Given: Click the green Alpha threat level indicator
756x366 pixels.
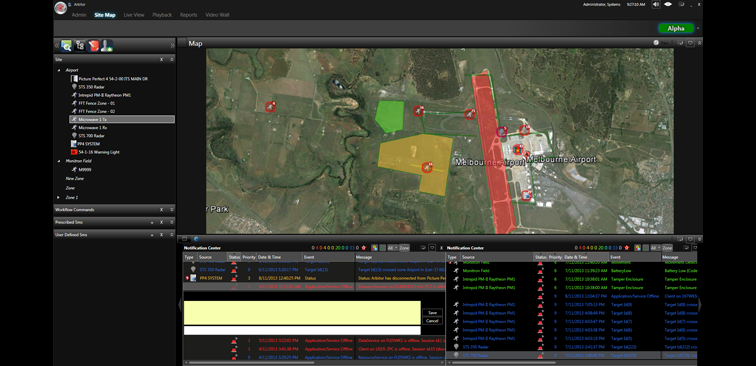Looking at the screenshot, I should point(676,28).
